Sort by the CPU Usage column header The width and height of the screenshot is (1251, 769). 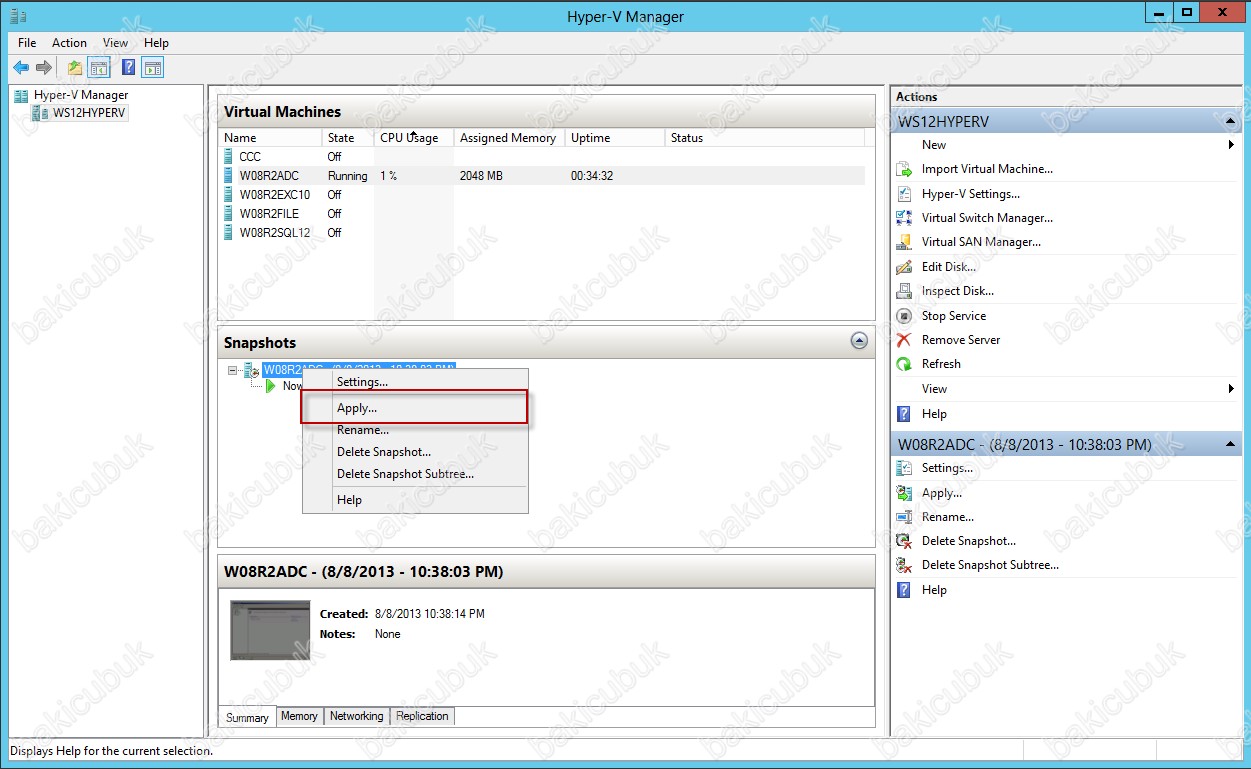414,138
